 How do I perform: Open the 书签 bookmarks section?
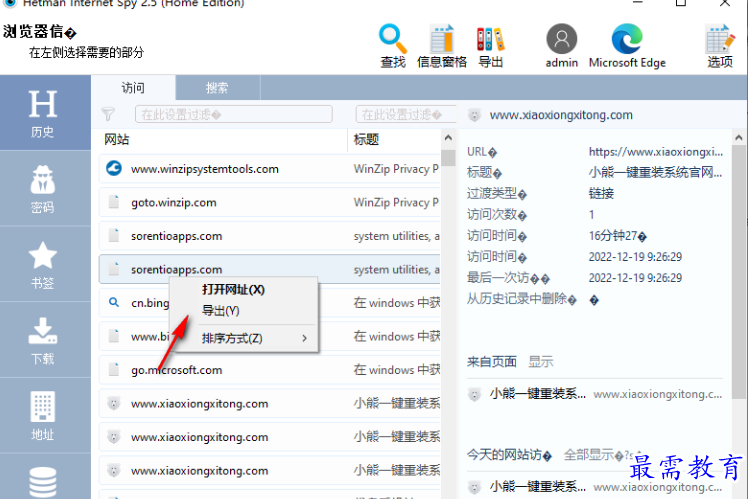45,264
